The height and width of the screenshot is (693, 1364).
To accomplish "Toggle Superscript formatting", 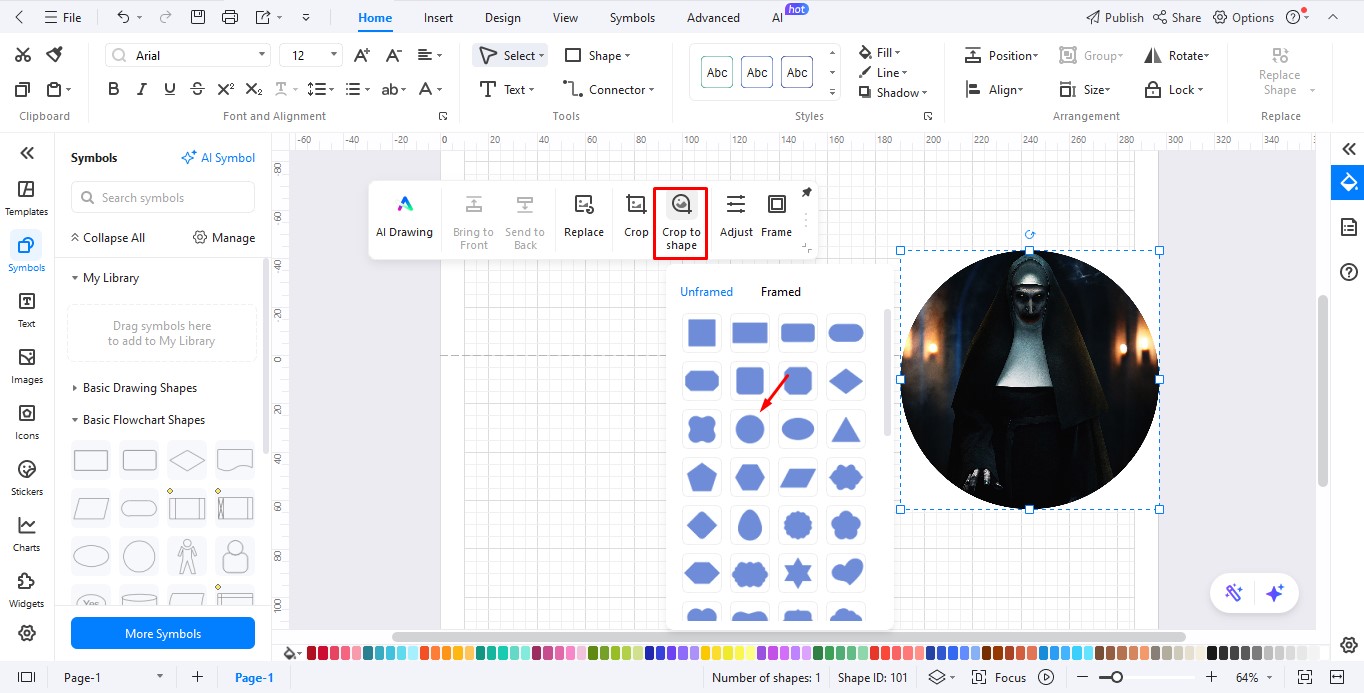I will click(x=226, y=89).
